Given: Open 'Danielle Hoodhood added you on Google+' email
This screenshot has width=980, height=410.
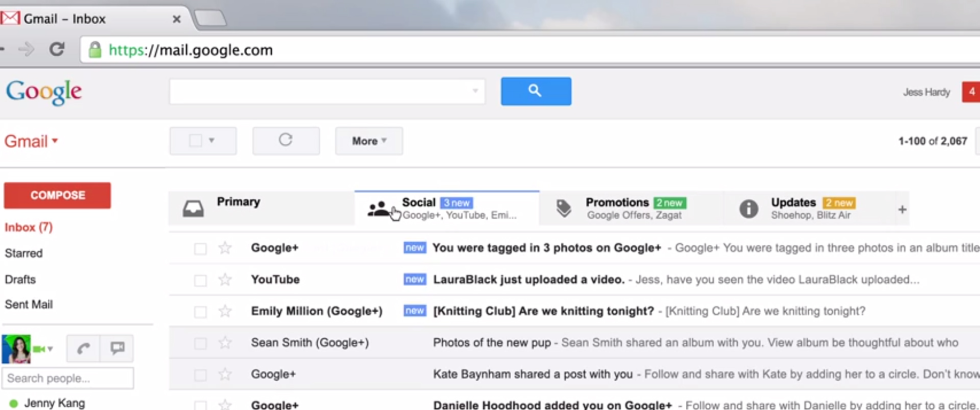Looking at the screenshot, I should [x=552, y=404].
